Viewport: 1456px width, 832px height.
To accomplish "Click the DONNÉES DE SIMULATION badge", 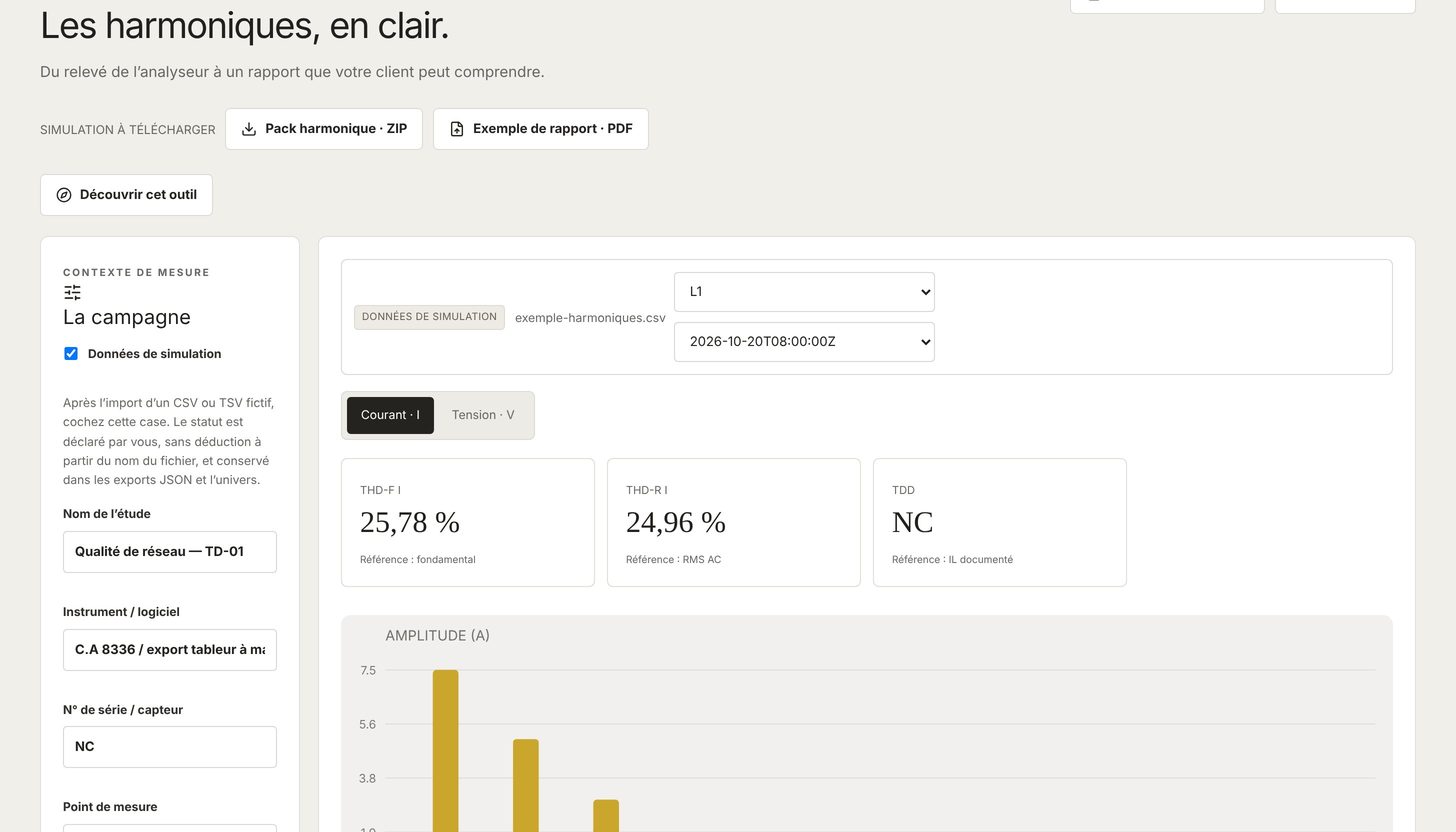I will pos(429,317).
